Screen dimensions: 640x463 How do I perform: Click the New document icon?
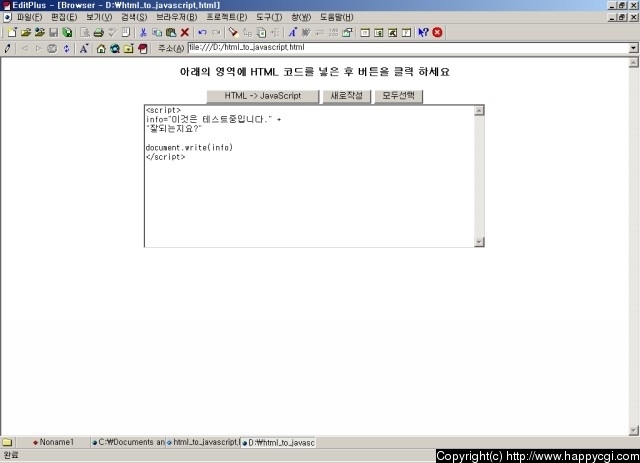12,32
